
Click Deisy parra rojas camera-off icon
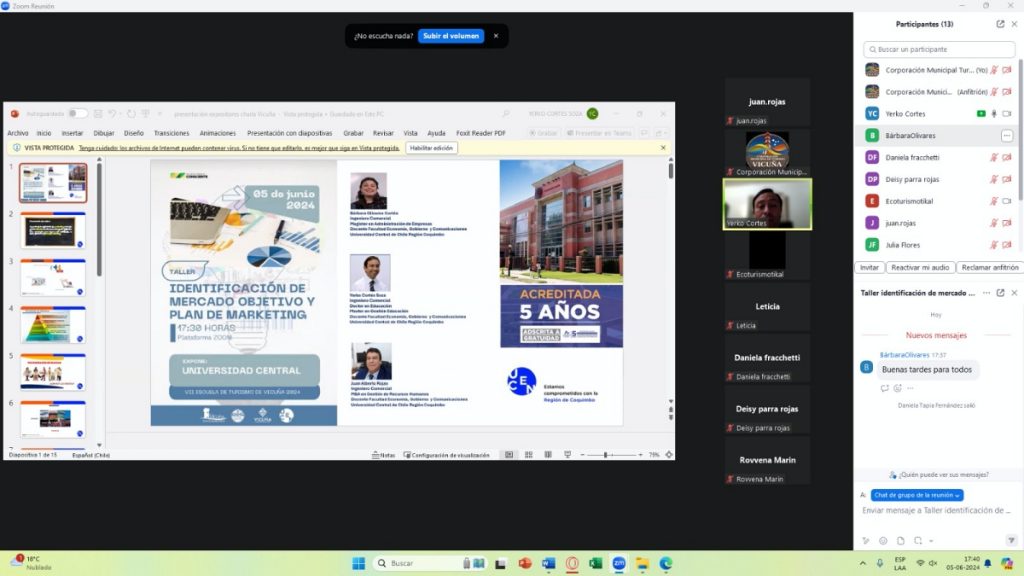coord(1007,180)
